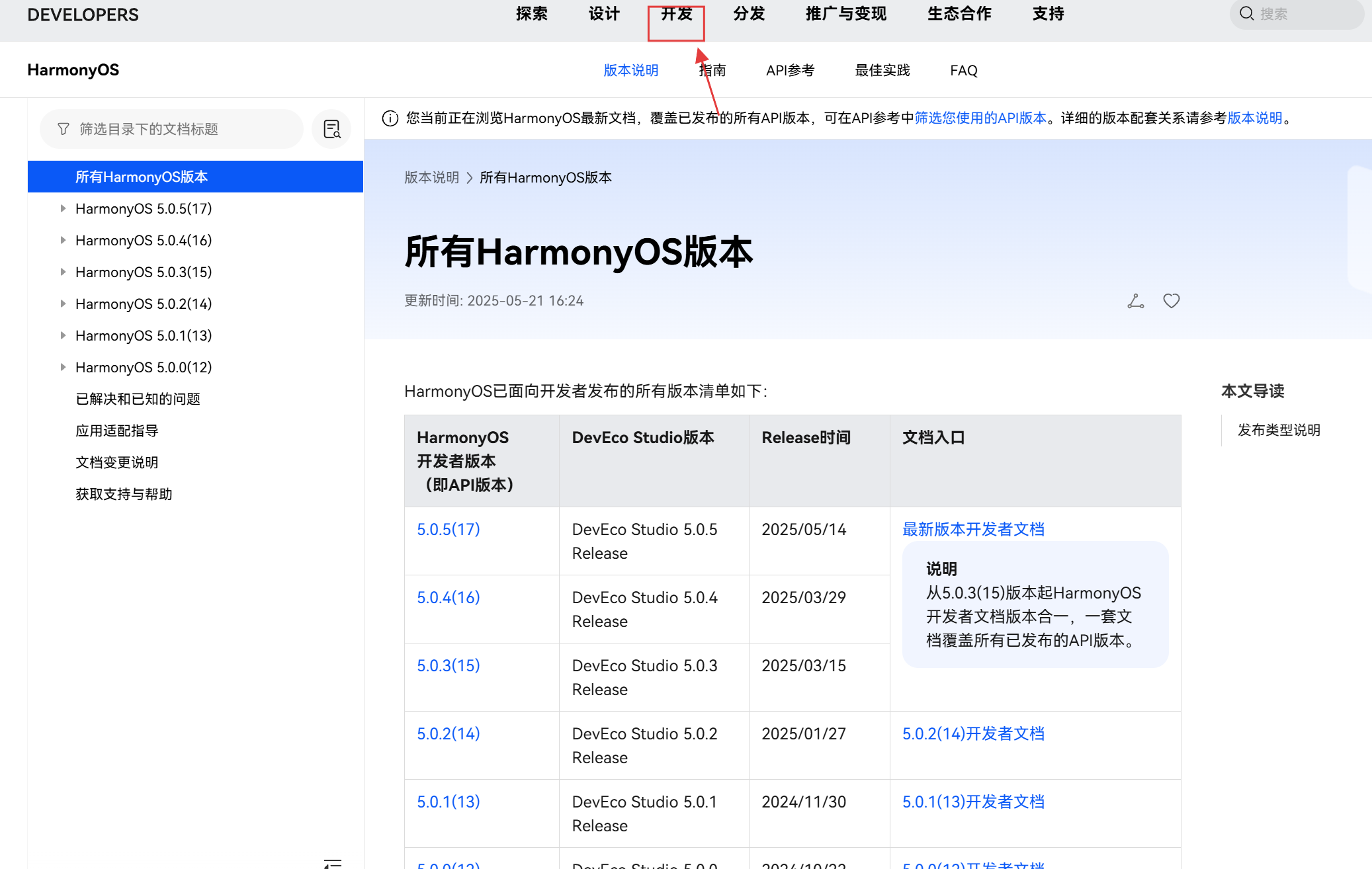
Task: Click the feedback edit icon under title
Action: coord(1136,301)
